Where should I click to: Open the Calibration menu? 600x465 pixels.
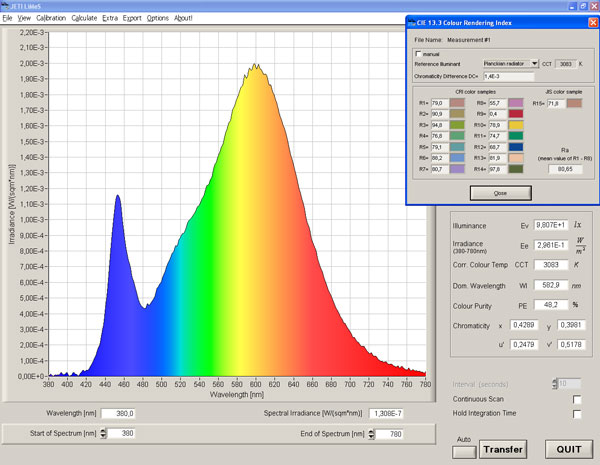coord(51,18)
